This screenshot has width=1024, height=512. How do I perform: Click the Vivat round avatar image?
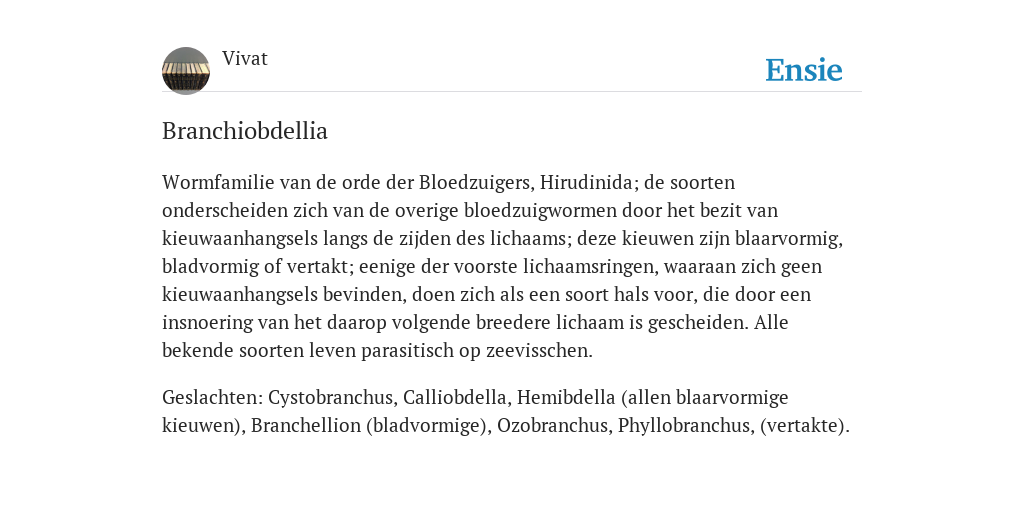click(186, 71)
